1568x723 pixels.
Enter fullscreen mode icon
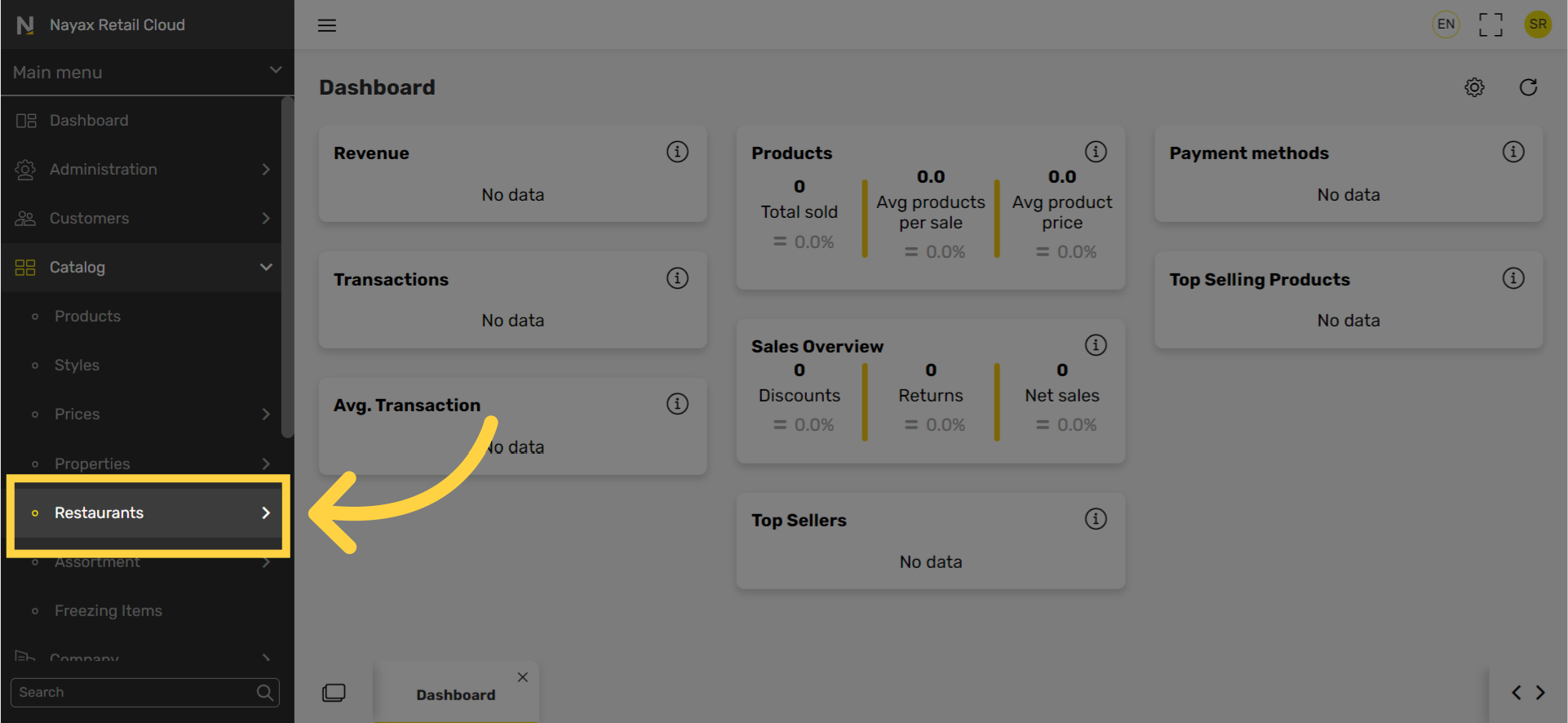[x=1490, y=24]
